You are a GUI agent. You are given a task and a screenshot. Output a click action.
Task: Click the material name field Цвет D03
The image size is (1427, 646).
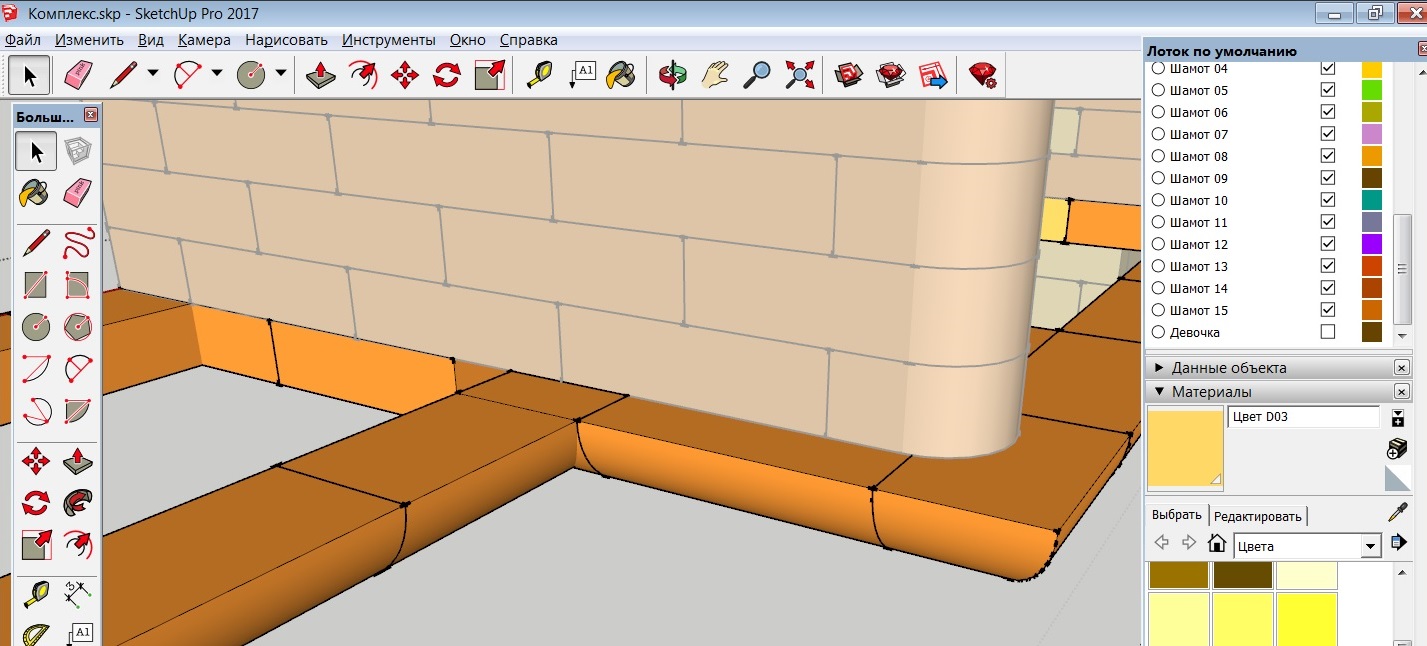[1302, 417]
